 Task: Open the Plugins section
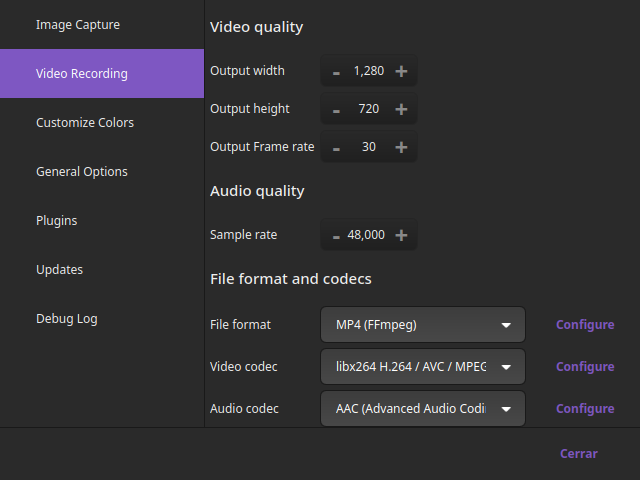coord(56,221)
